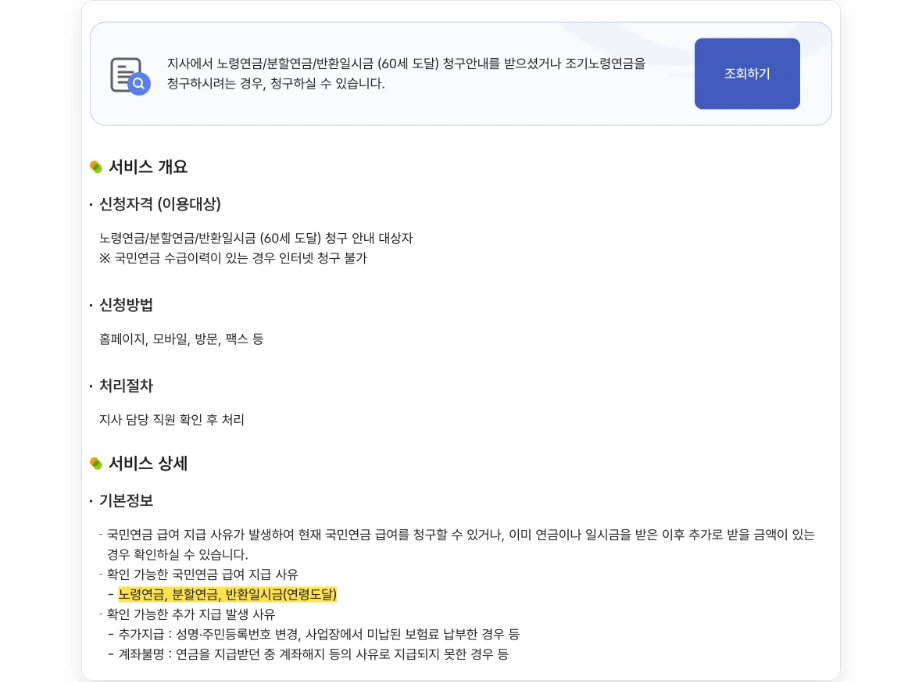Image resolution: width=922 pixels, height=682 pixels.
Task: Click the note 국민연금 수급이력이 있는 경우 인터넷 청구 불가
Action: point(233,258)
